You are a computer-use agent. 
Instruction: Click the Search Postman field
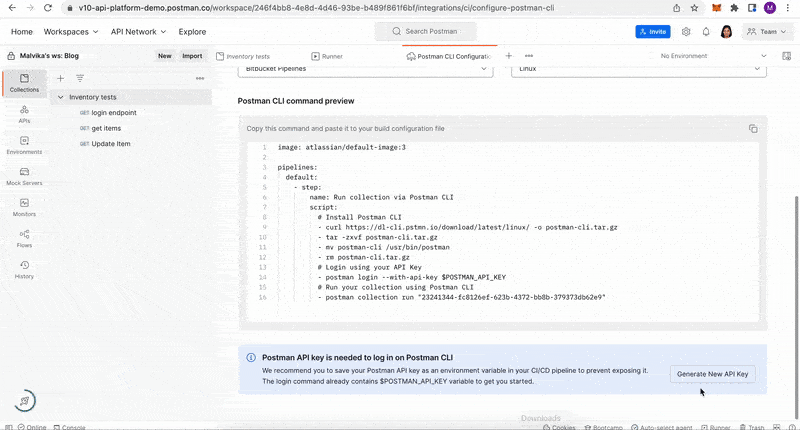426,32
